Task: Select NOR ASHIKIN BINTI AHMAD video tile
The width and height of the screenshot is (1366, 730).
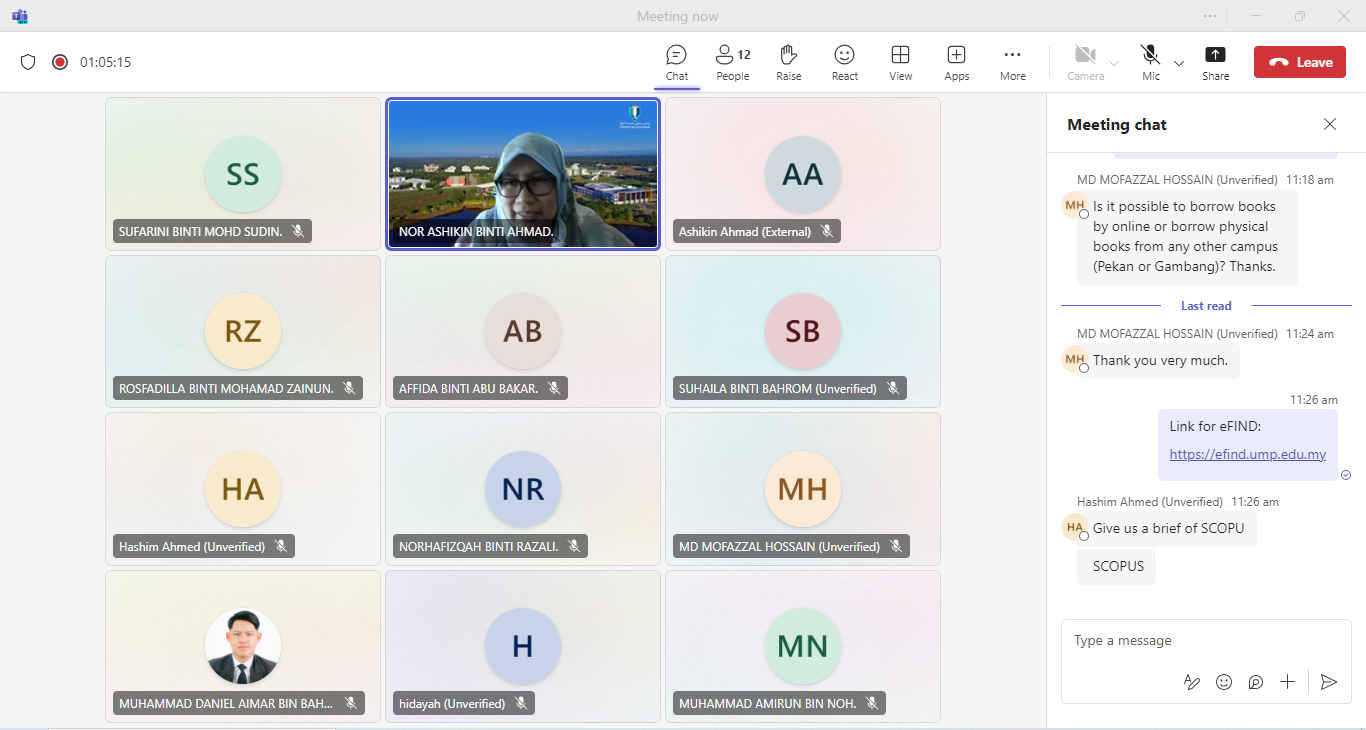Action: point(523,173)
